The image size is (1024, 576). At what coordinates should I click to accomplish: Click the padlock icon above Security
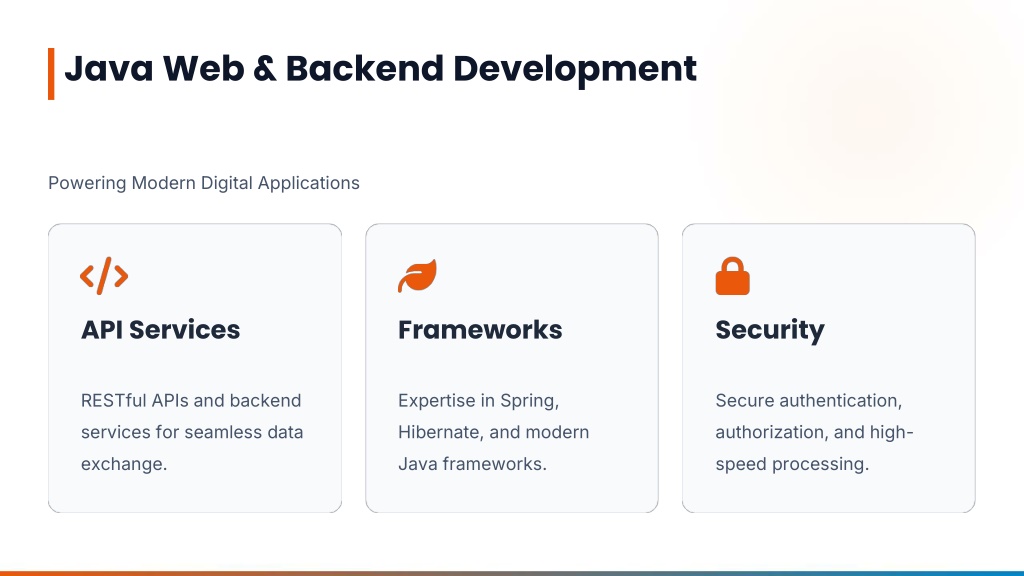tap(732, 276)
